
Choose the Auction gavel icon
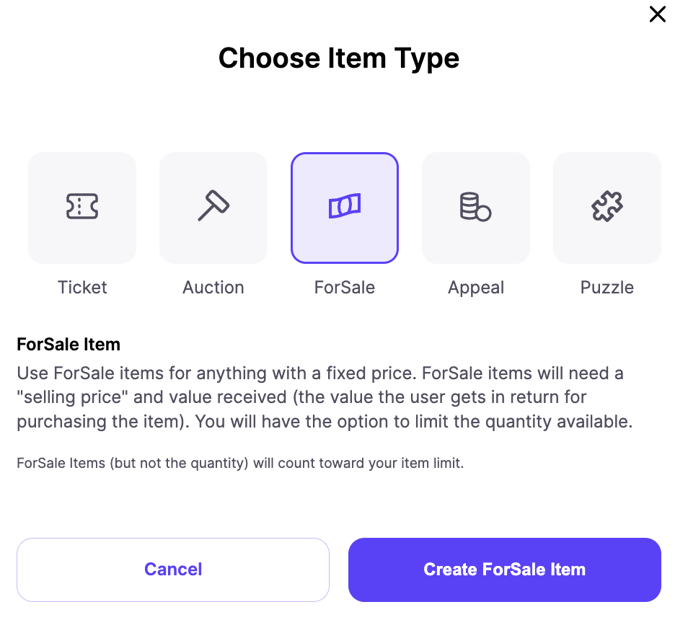[x=213, y=205]
